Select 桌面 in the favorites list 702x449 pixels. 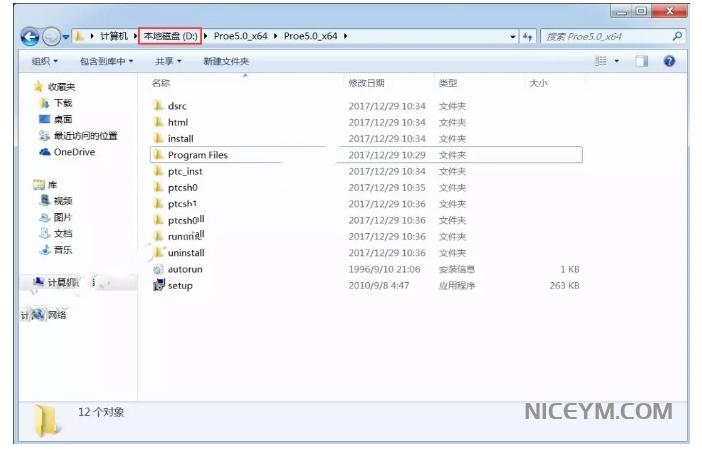[62, 119]
